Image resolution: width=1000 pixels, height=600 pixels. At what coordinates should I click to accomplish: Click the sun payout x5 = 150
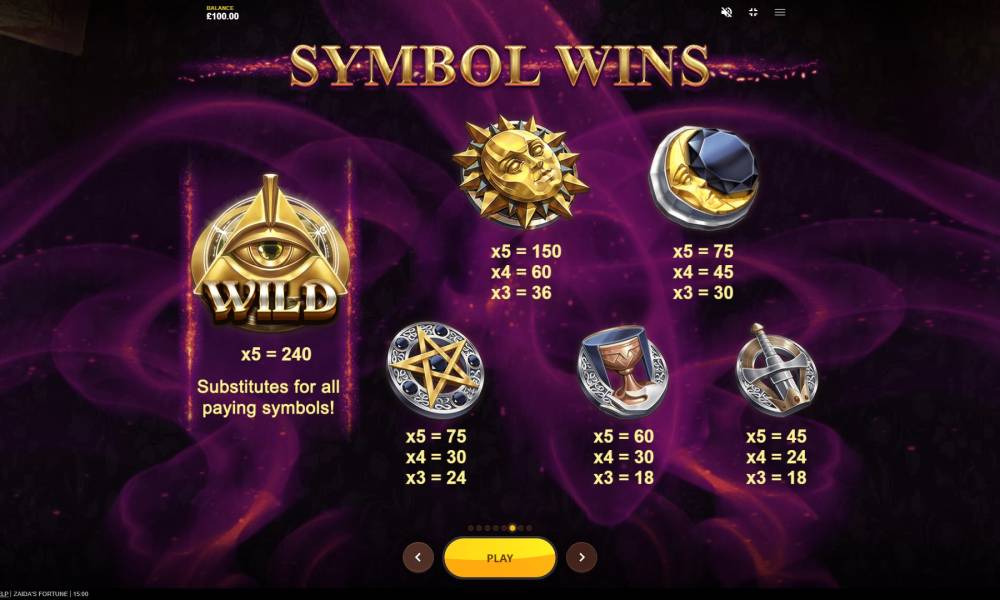click(526, 251)
